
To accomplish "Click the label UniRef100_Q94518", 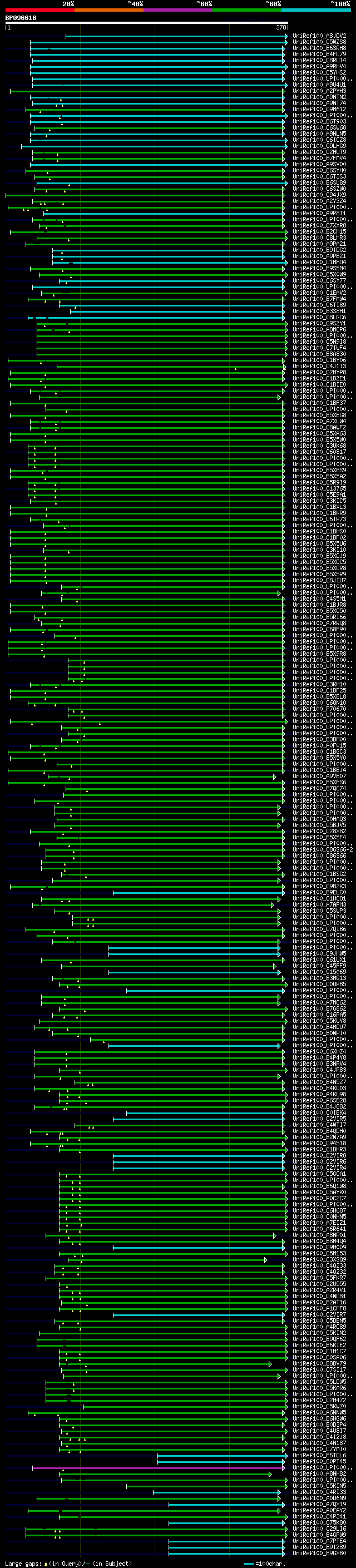I will tap(319, 1143).
